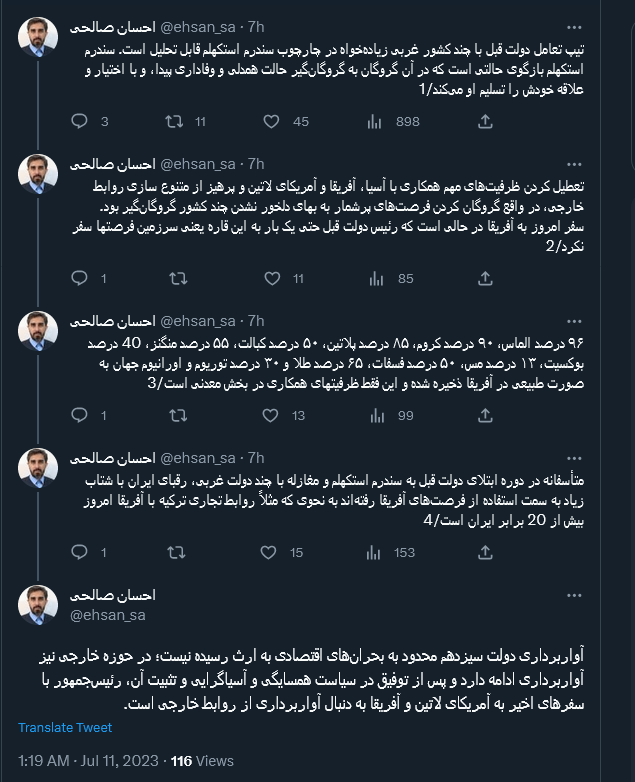635x782 pixels.
Task: Like the tweet with 11 likes
Action: 273,279
